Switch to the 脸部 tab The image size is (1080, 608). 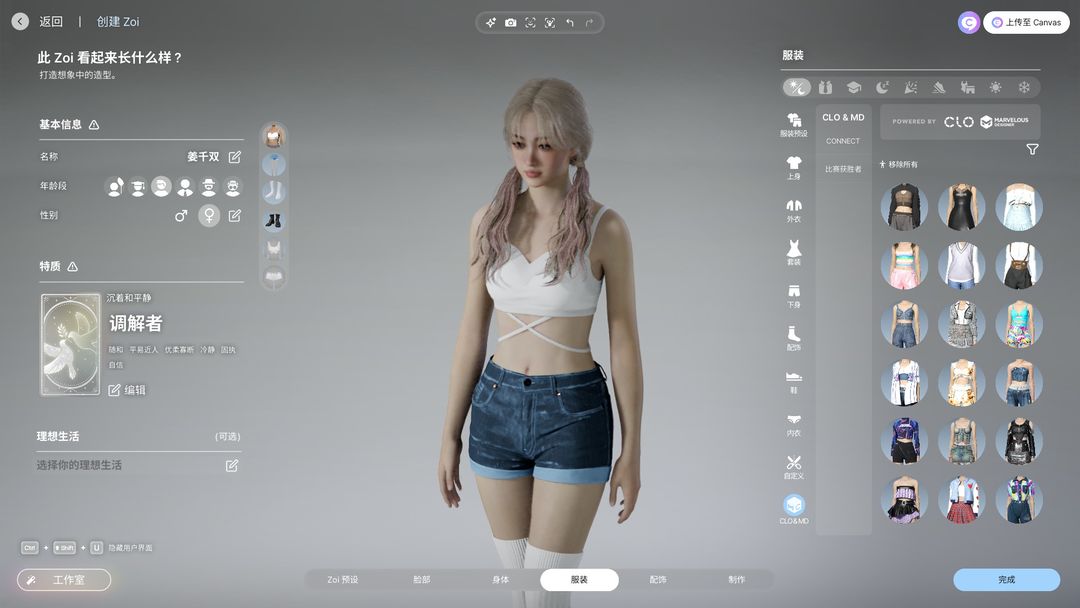click(422, 580)
